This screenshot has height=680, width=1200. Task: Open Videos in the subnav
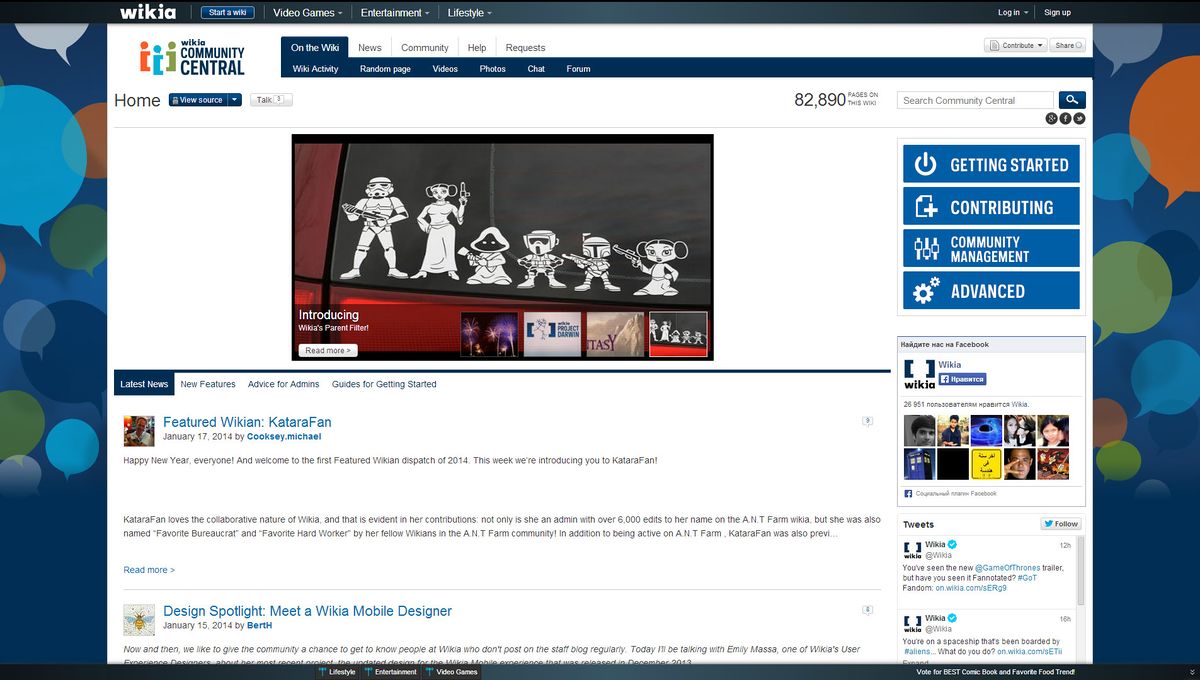(445, 69)
